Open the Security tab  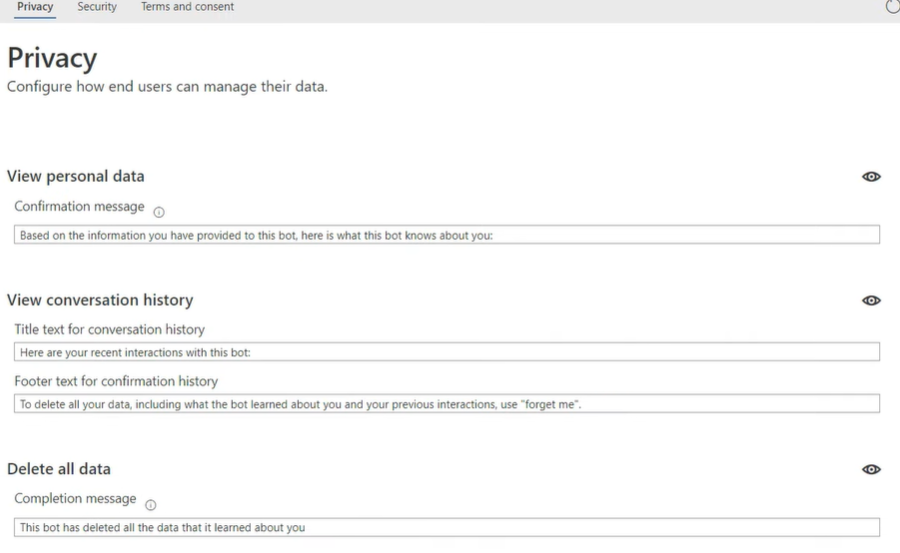coord(97,7)
